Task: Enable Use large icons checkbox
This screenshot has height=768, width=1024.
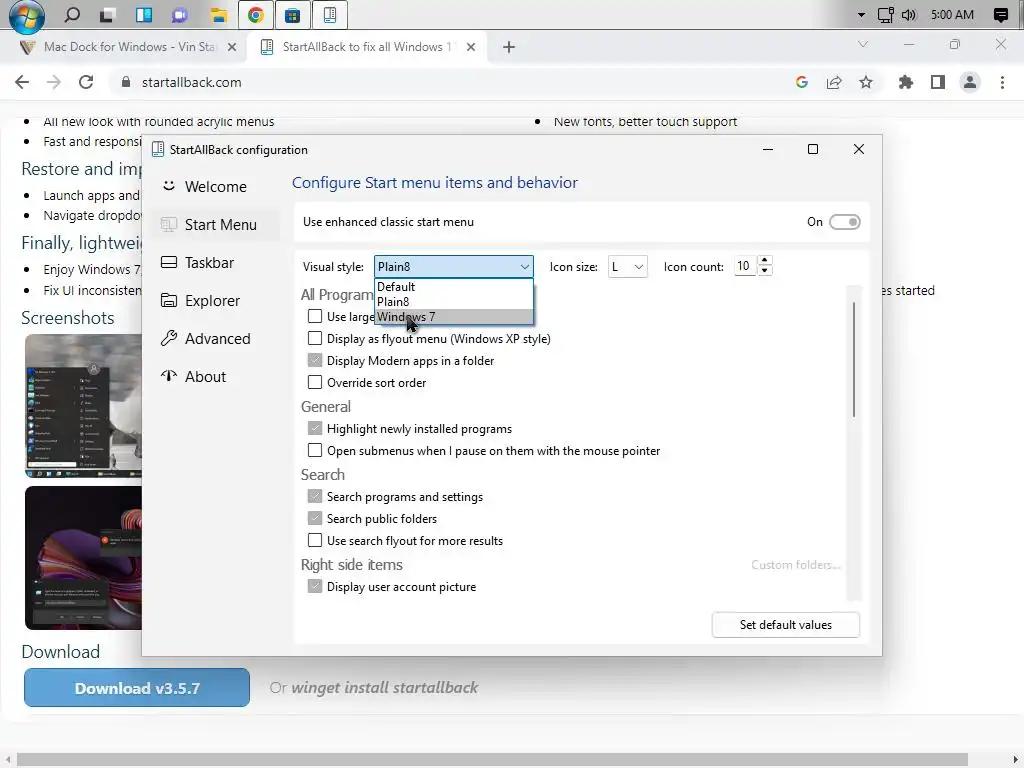Action: (315, 316)
